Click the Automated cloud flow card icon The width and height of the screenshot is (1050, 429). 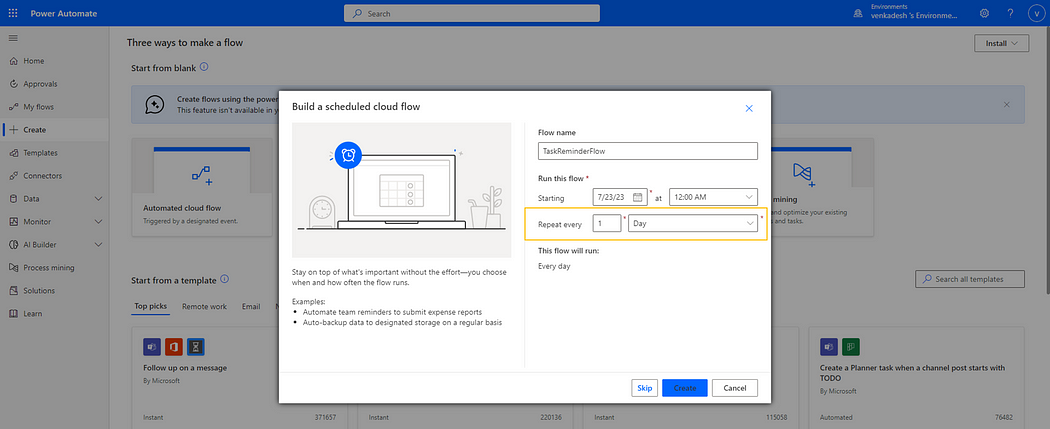202,175
